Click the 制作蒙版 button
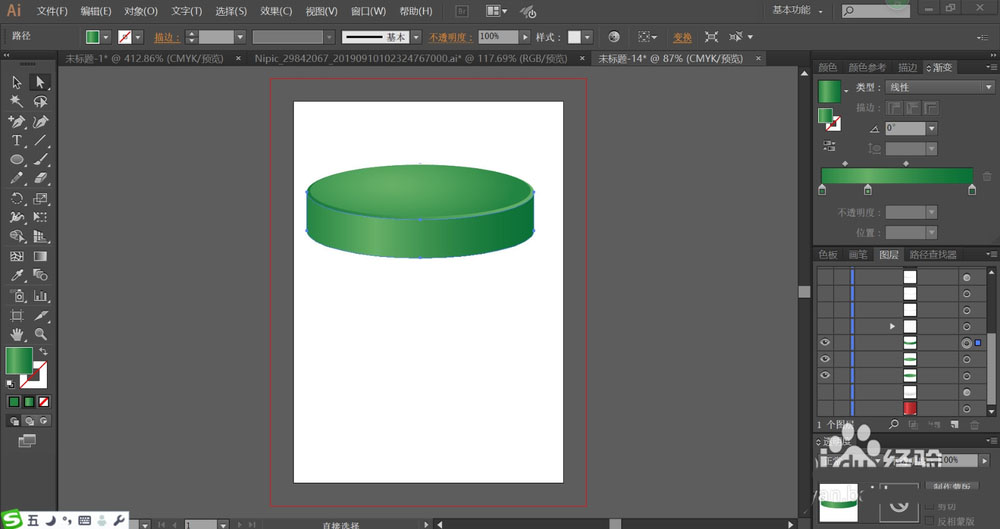Viewport: 1000px width, 529px height. tap(952, 486)
